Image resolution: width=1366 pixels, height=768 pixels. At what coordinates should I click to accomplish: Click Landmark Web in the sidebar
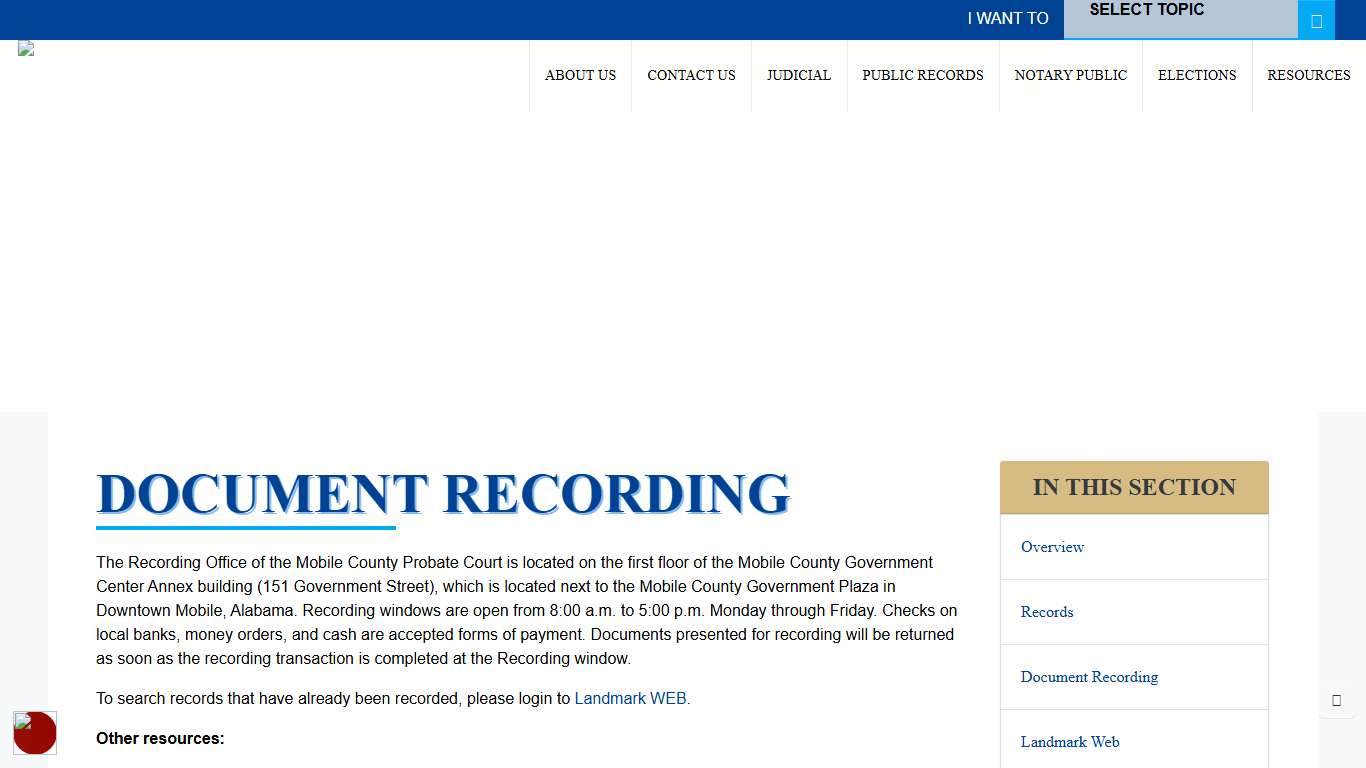pos(1070,742)
